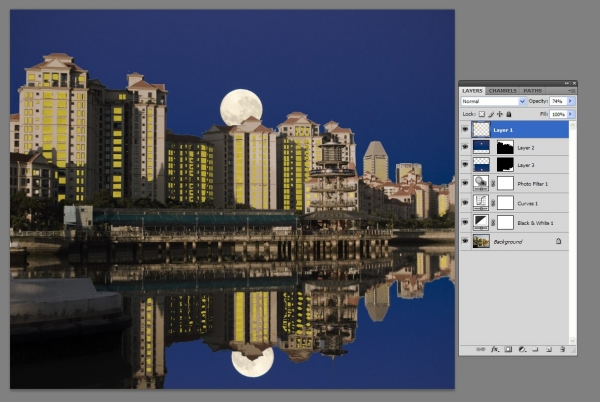Switch to the Paths tab

pyautogui.click(x=533, y=91)
